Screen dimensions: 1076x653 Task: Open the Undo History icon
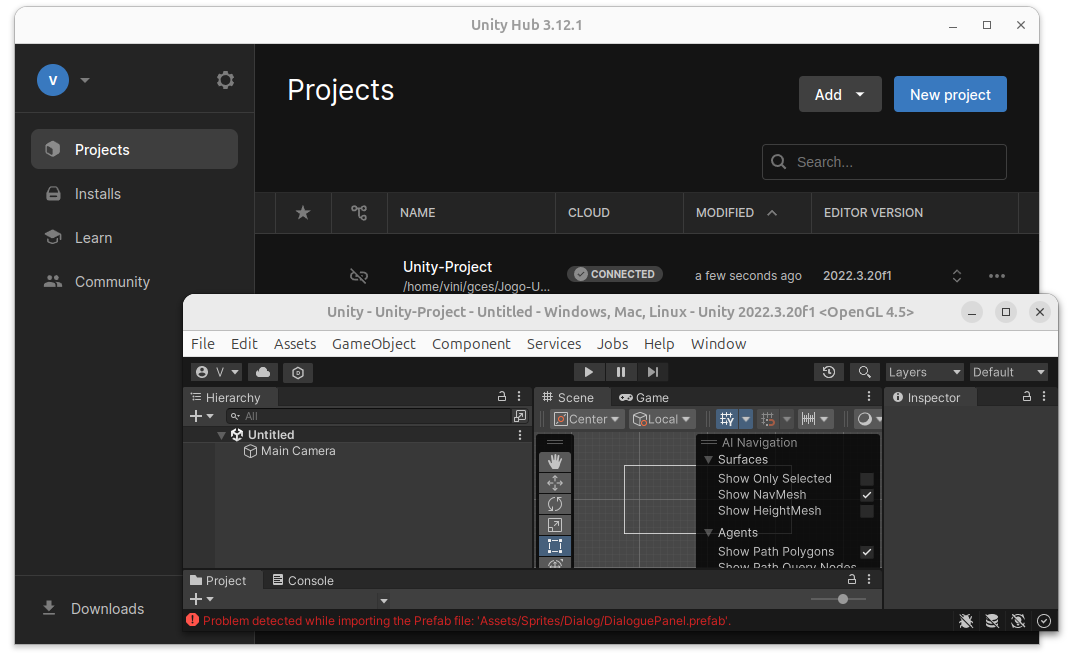click(829, 372)
